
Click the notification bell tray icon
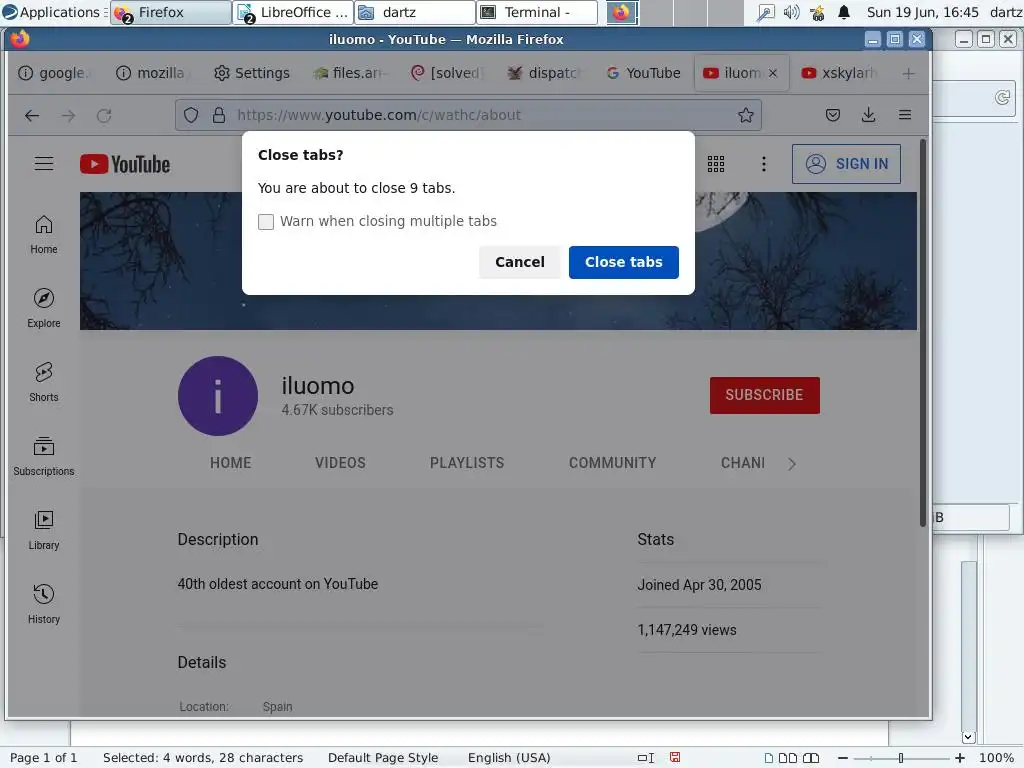pyautogui.click(x=844, y=12)
